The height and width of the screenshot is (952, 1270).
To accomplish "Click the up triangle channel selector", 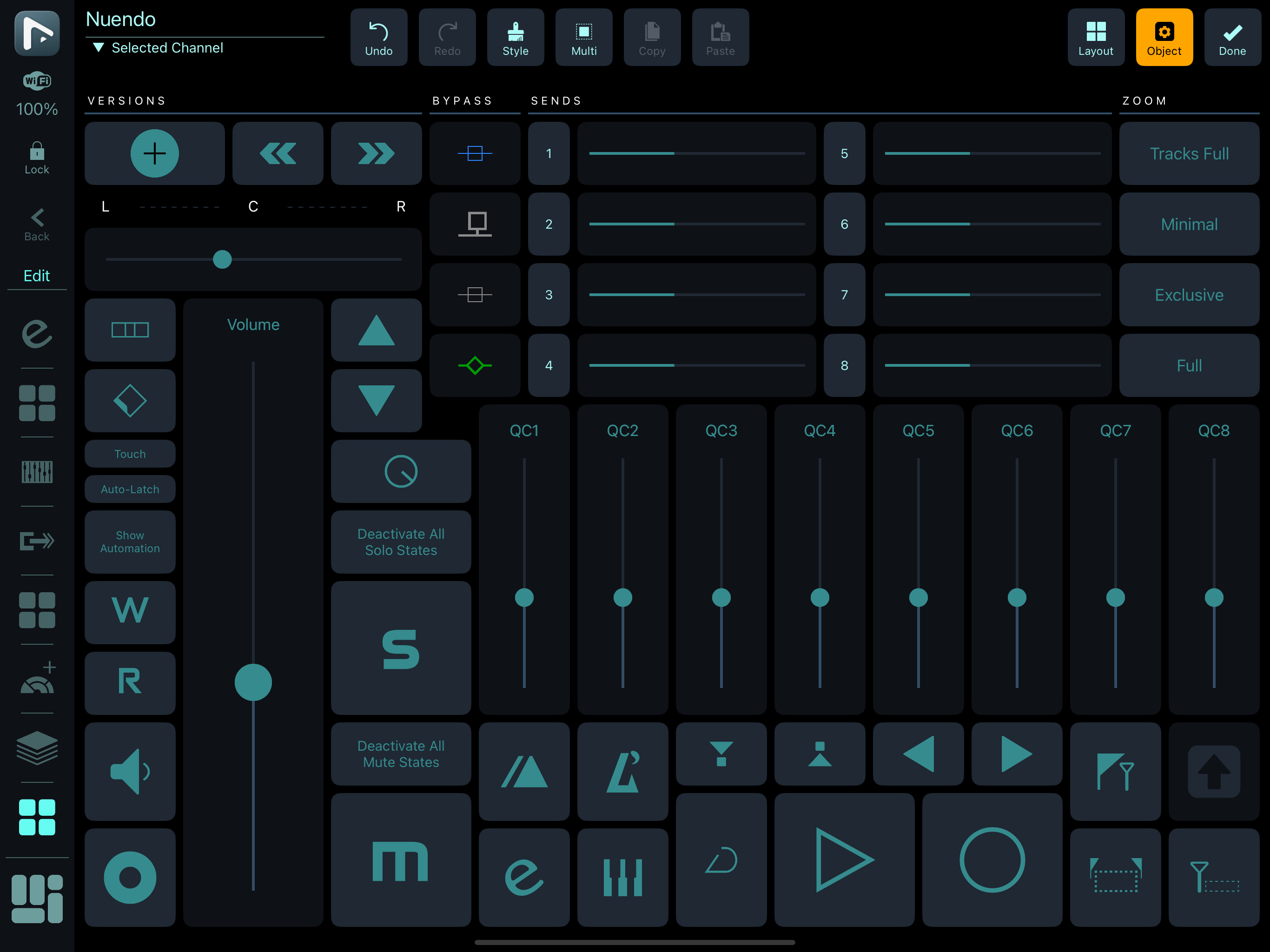I will 376,330.
